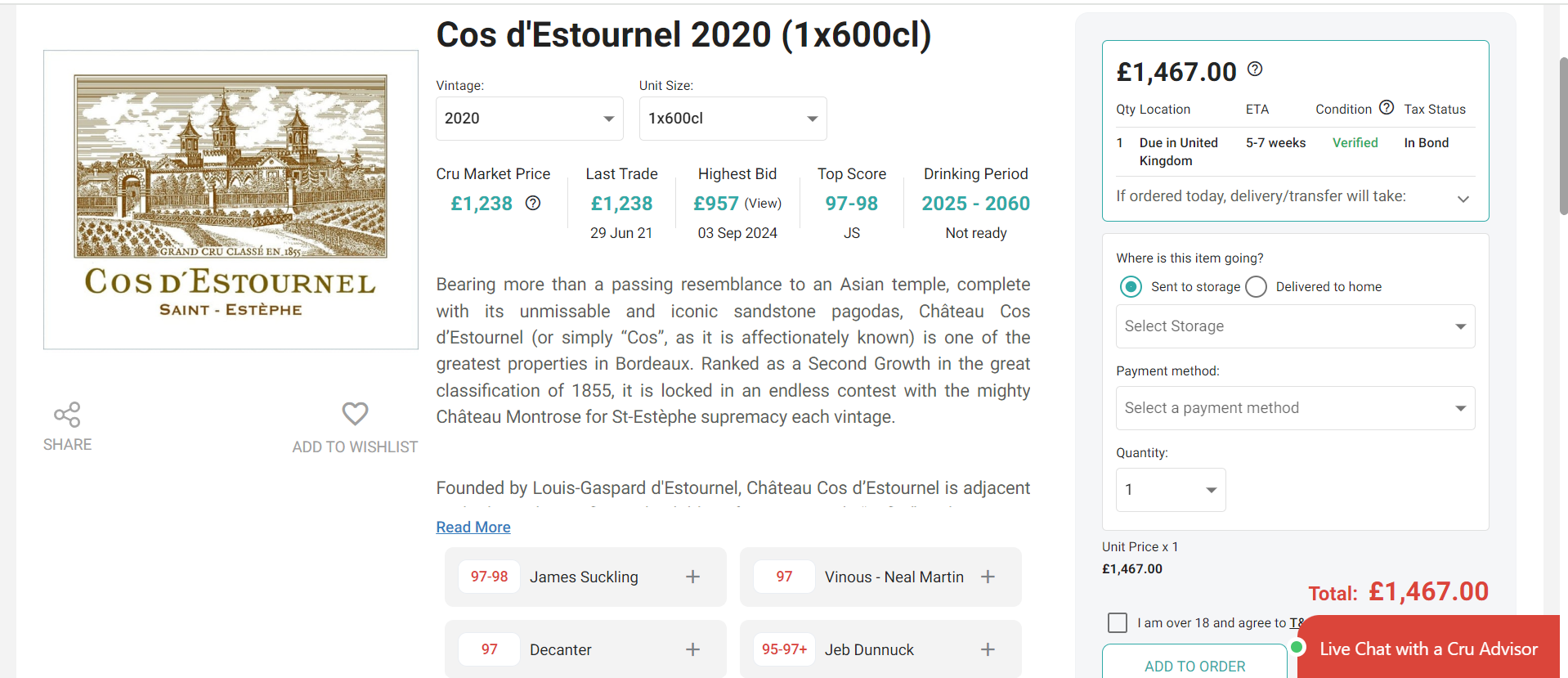Open the payment method dropdown

1295,408
